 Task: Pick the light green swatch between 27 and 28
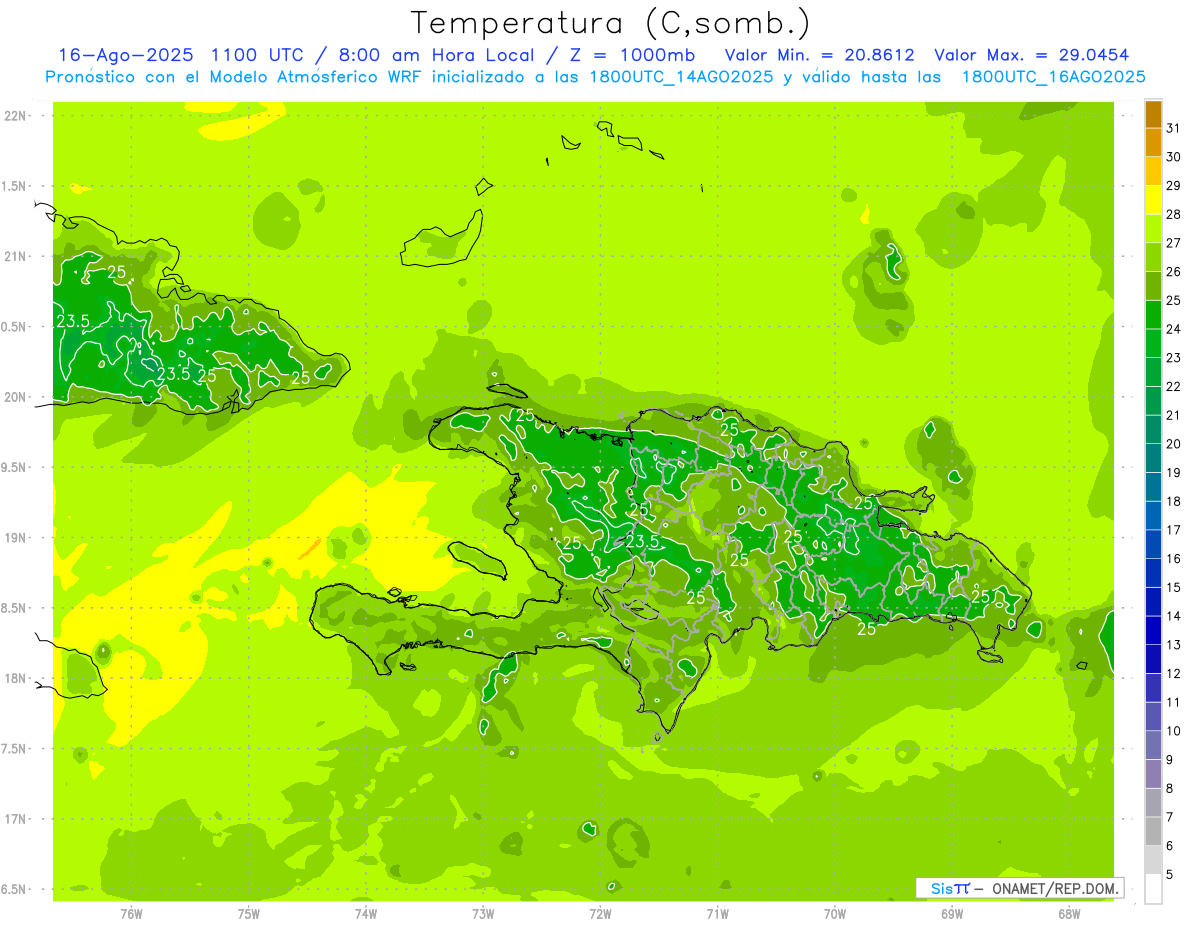click(1154, 229)
